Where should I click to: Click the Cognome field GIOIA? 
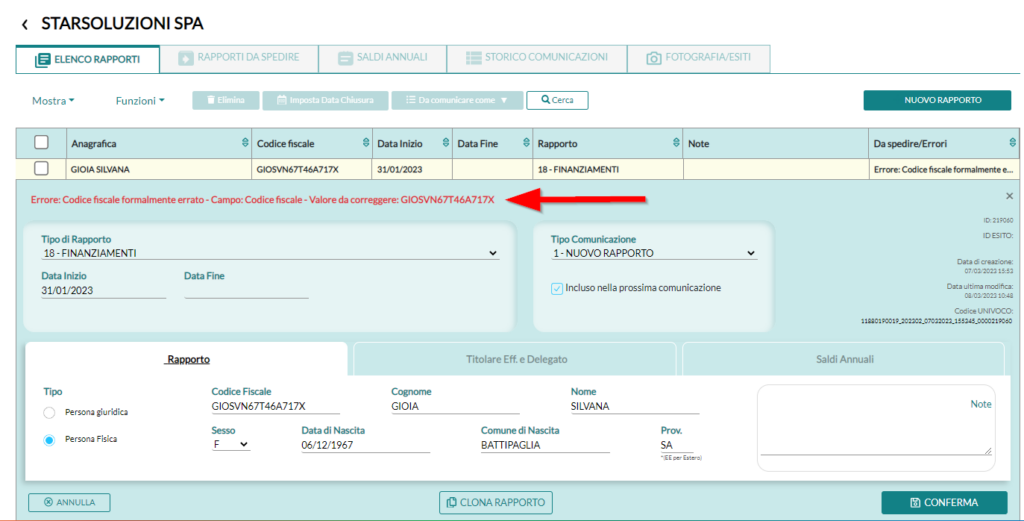pyautogui.click(x=455, y=406)
